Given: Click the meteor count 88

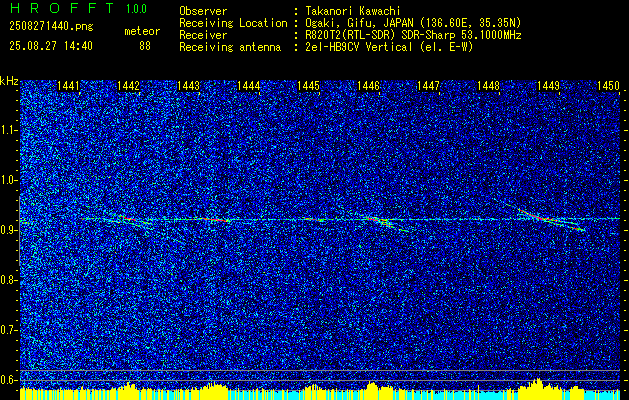Looking at the screenshot, I should (145, 46).
